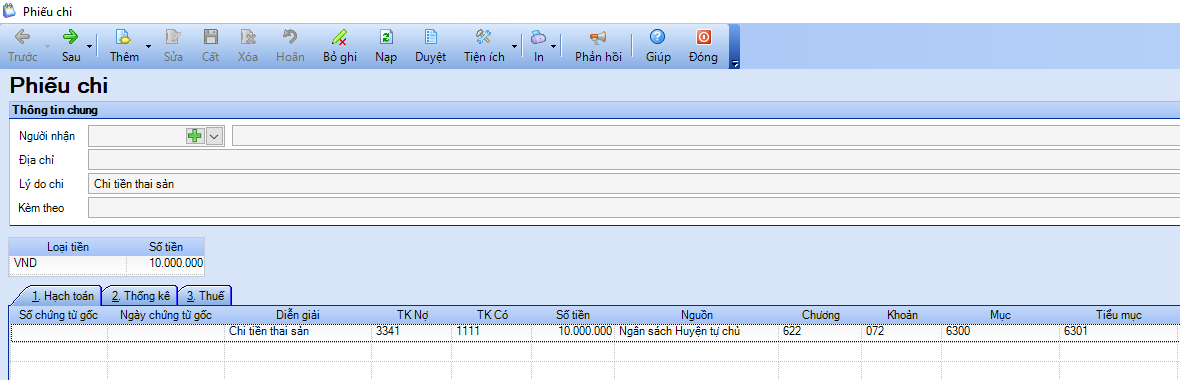Print the voucher with In

[539, 46]
